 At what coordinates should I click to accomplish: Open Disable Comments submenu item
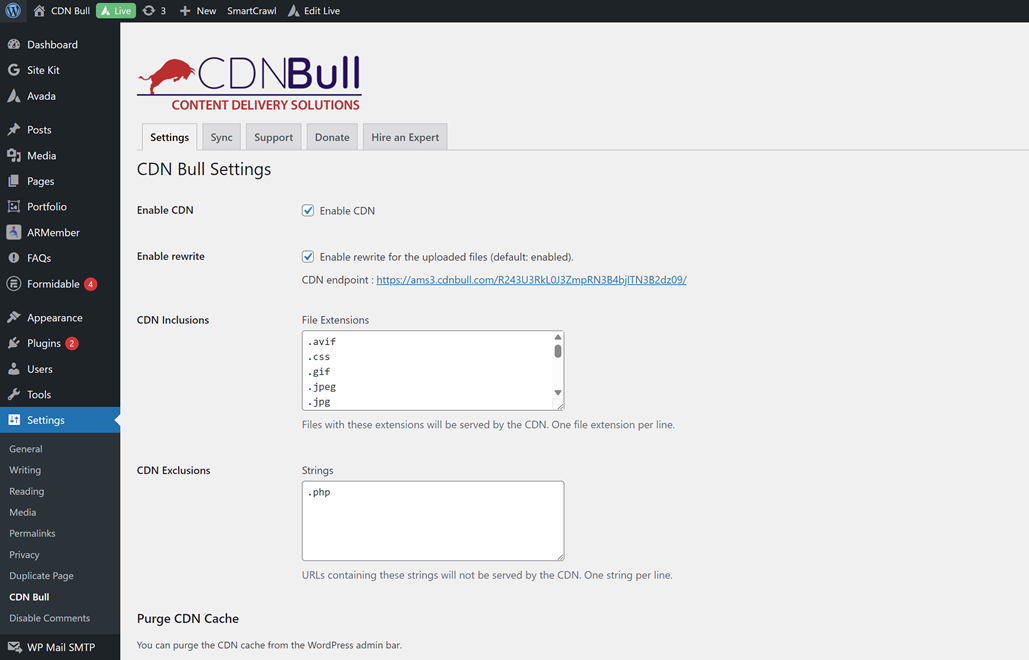[x=50, y=618]
